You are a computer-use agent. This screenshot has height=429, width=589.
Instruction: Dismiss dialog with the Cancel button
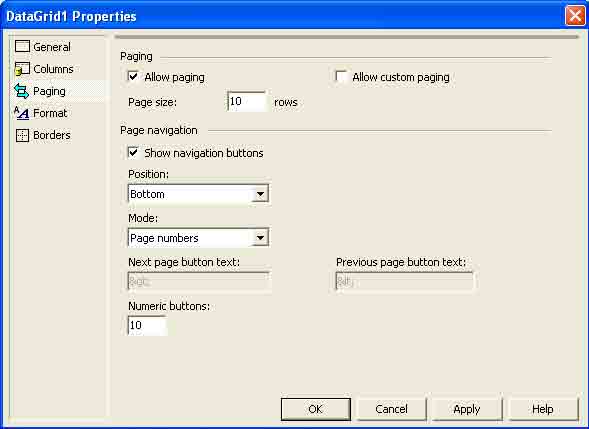(x=391, y=409)
